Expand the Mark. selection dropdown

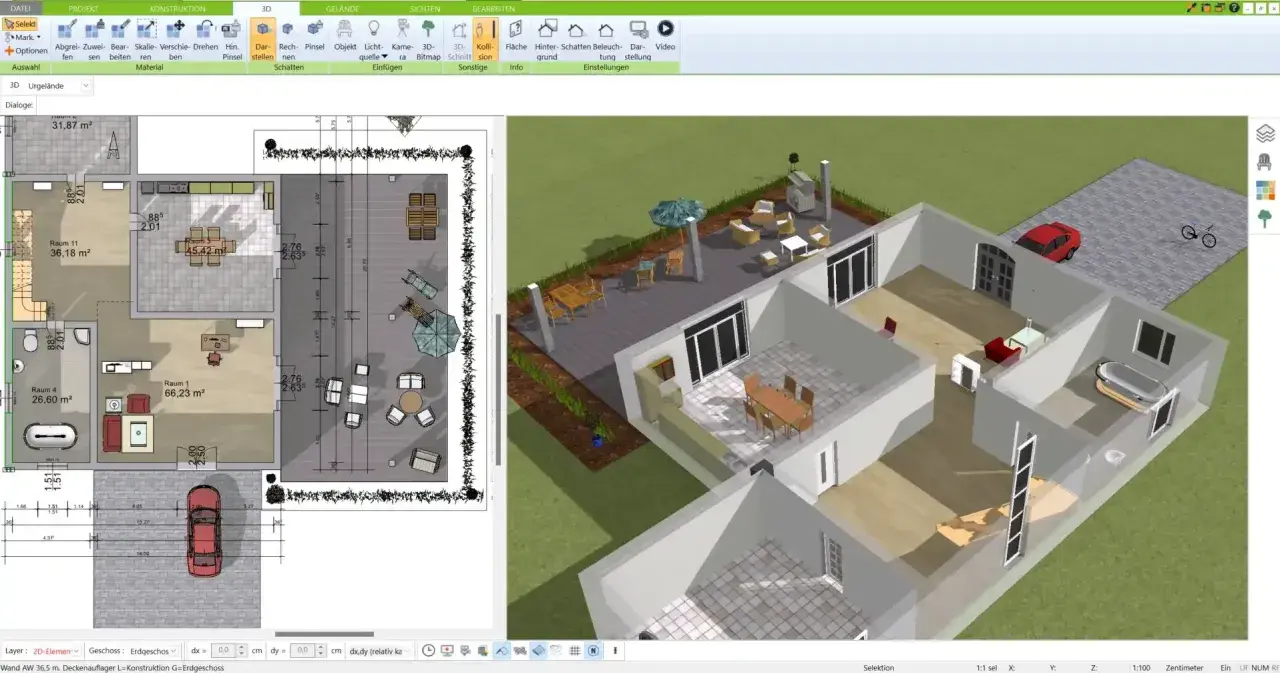pyautogui.click(x=22, y=37)
